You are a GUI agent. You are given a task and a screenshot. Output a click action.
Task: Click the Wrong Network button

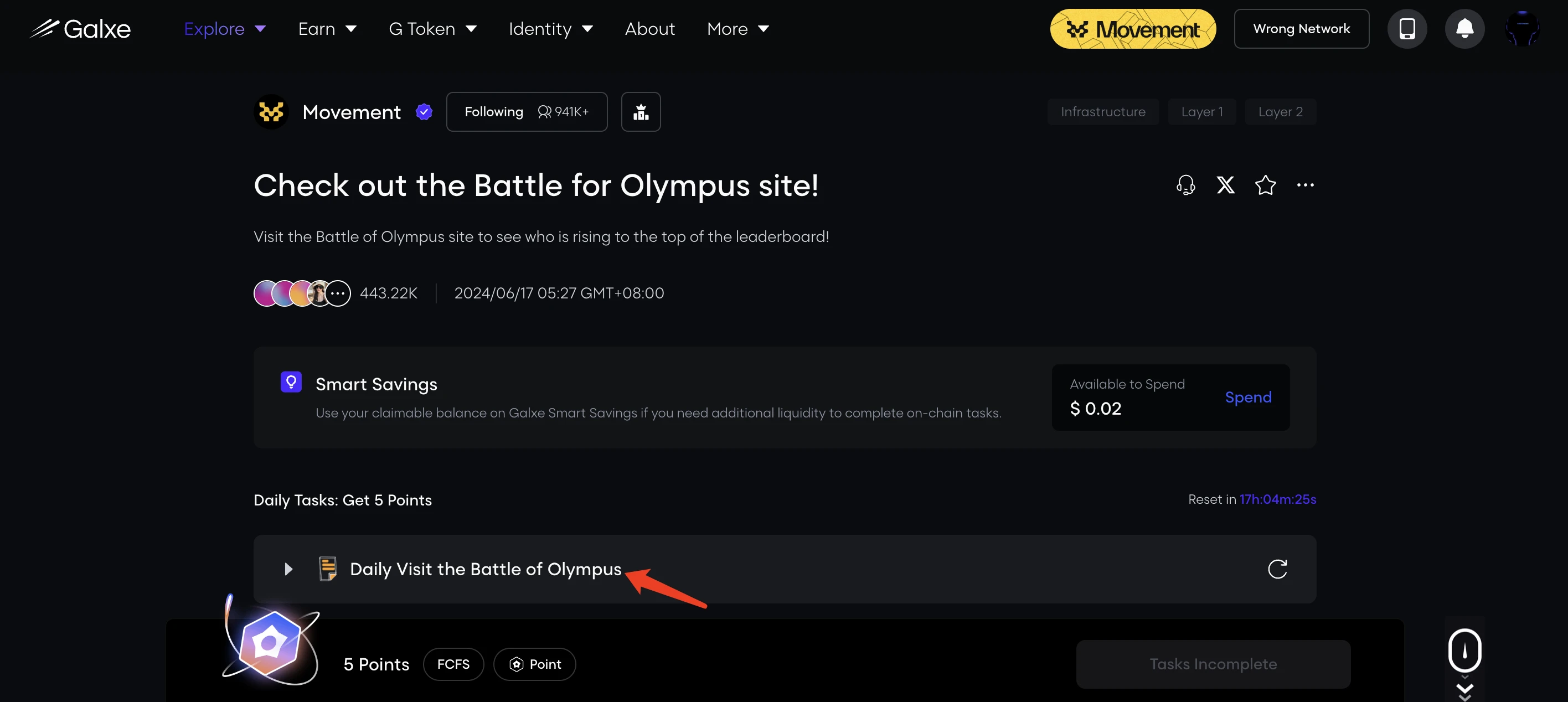point(1301,28)
